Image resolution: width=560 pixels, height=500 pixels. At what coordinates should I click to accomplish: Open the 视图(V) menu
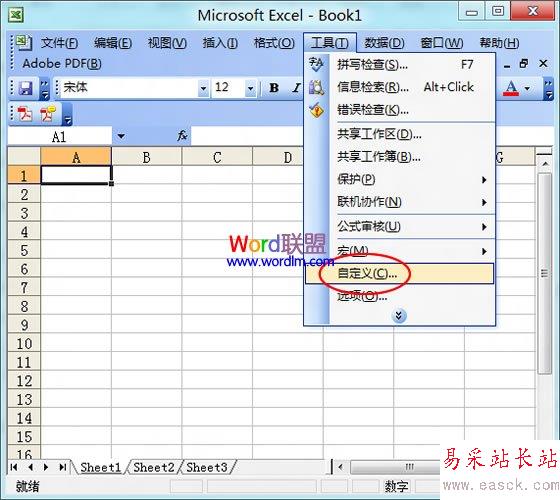(167, 43)
